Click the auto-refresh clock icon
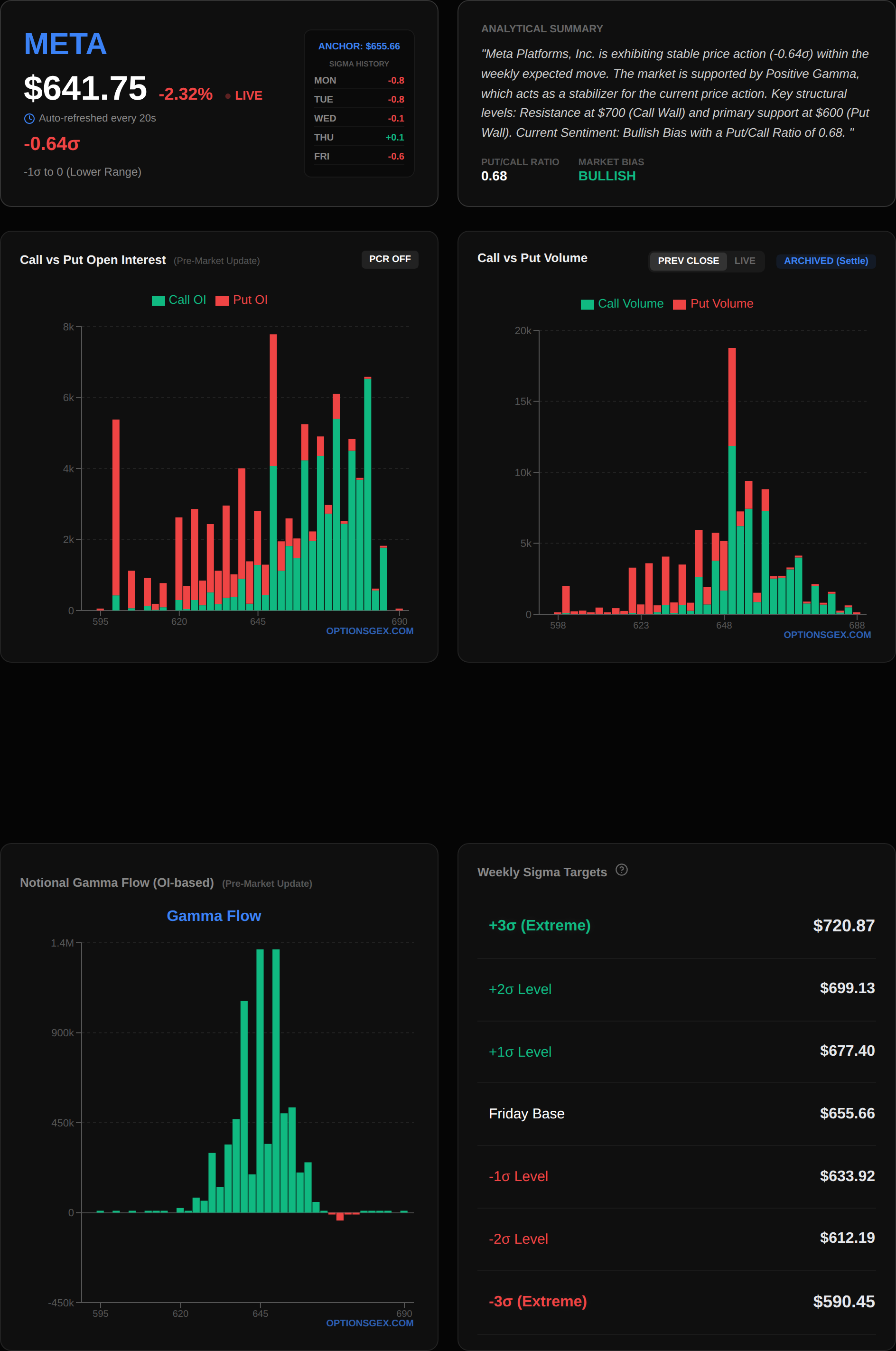The image size is (896, 1351). (x=29, y=119)
